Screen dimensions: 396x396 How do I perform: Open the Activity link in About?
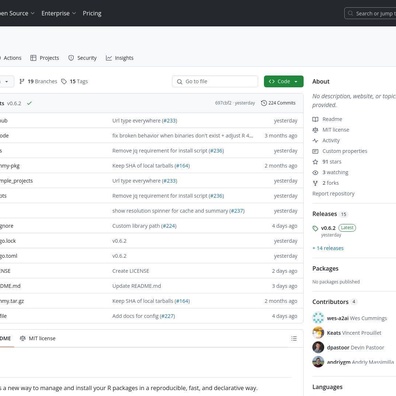click(x=331, y=140)
